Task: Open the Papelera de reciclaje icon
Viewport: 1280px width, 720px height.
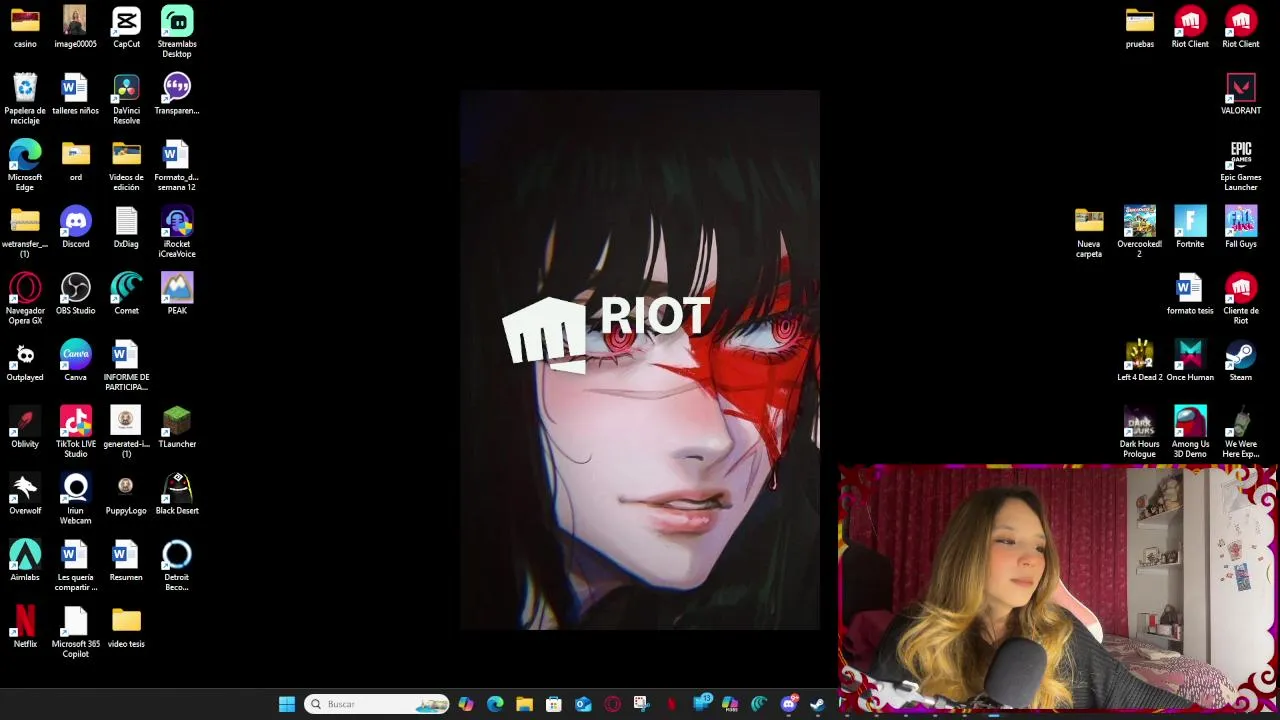Action: (25, 98)
